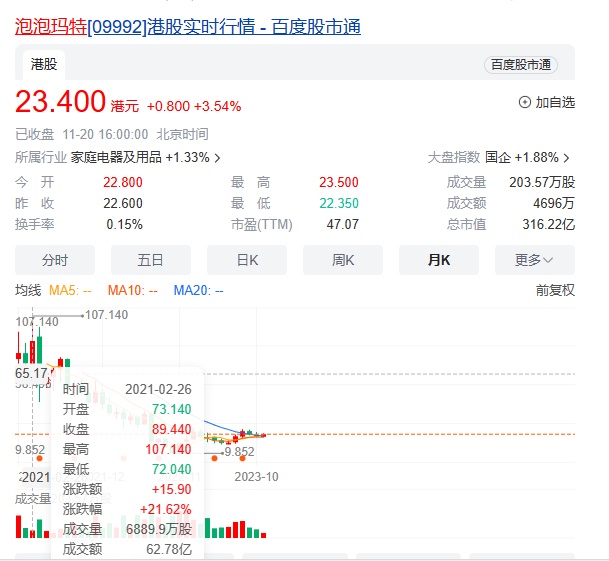Switch to the 日K chart tab
The height and width of the screenshot is (561, 609).
[x=247, y=260]
